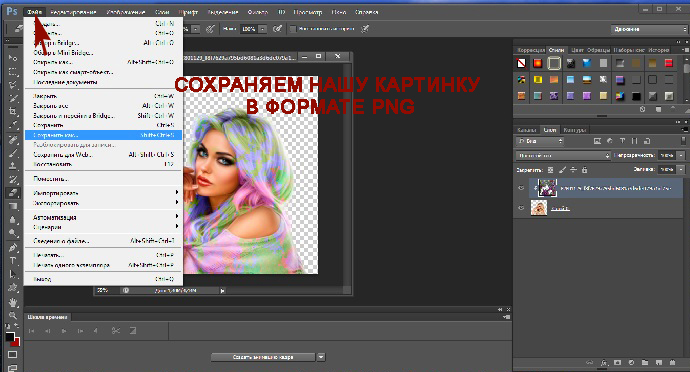
Task: Open the workspace switcher dropdown at top right
Action: click(649, 29)
